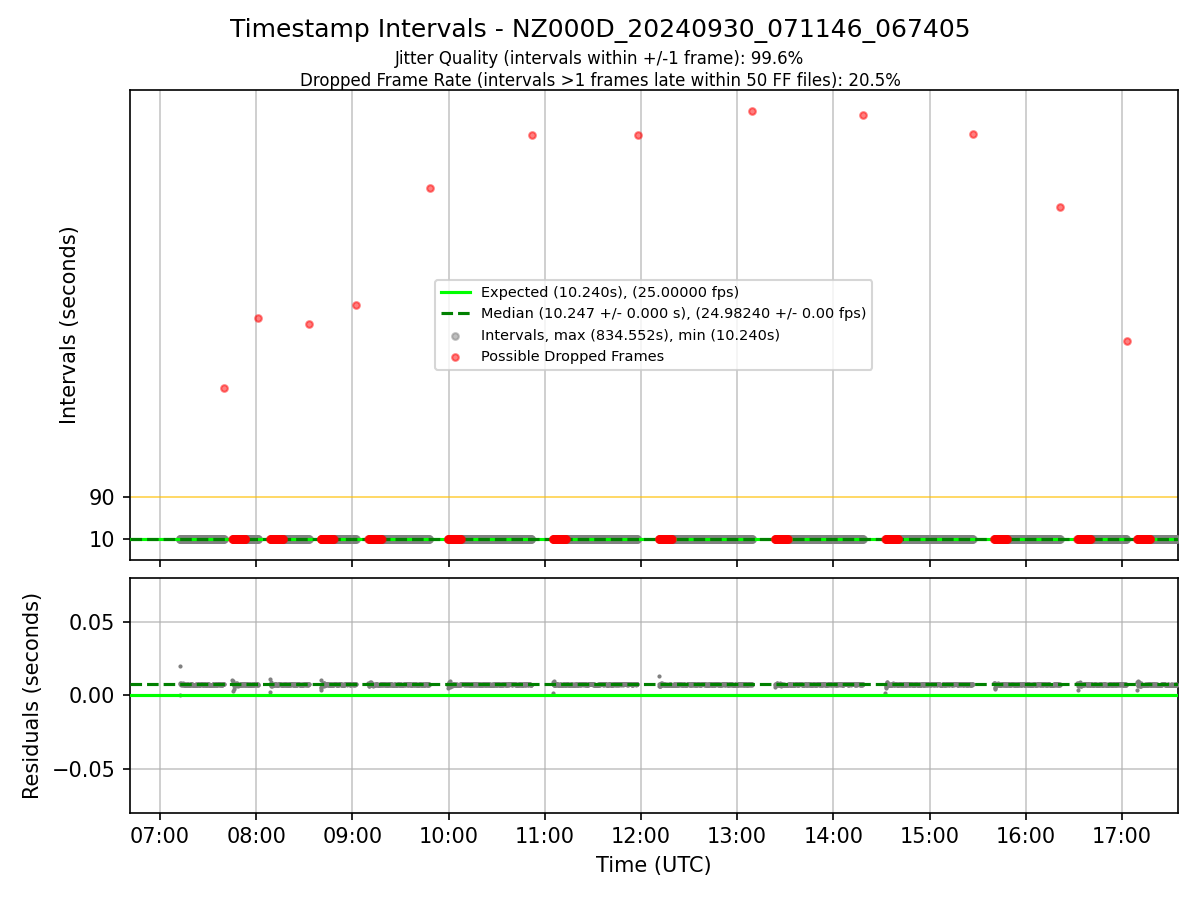Image resolution: width=1200 pixels, height=900 pixels.
Task: Click the red dropped-frame point just after 09:00
Action: coord(356,305)
